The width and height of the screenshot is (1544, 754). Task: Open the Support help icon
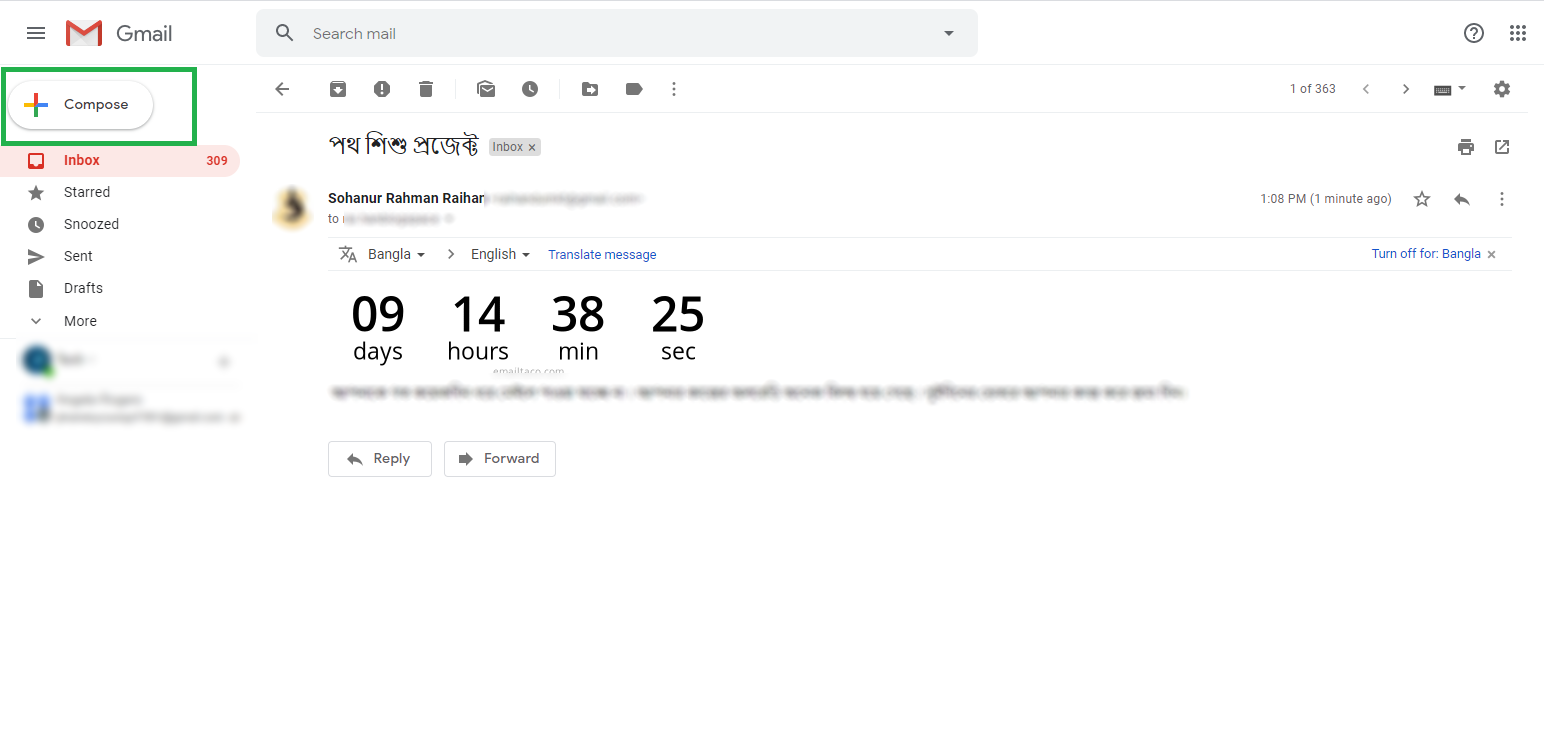[x=1474, y=33]
